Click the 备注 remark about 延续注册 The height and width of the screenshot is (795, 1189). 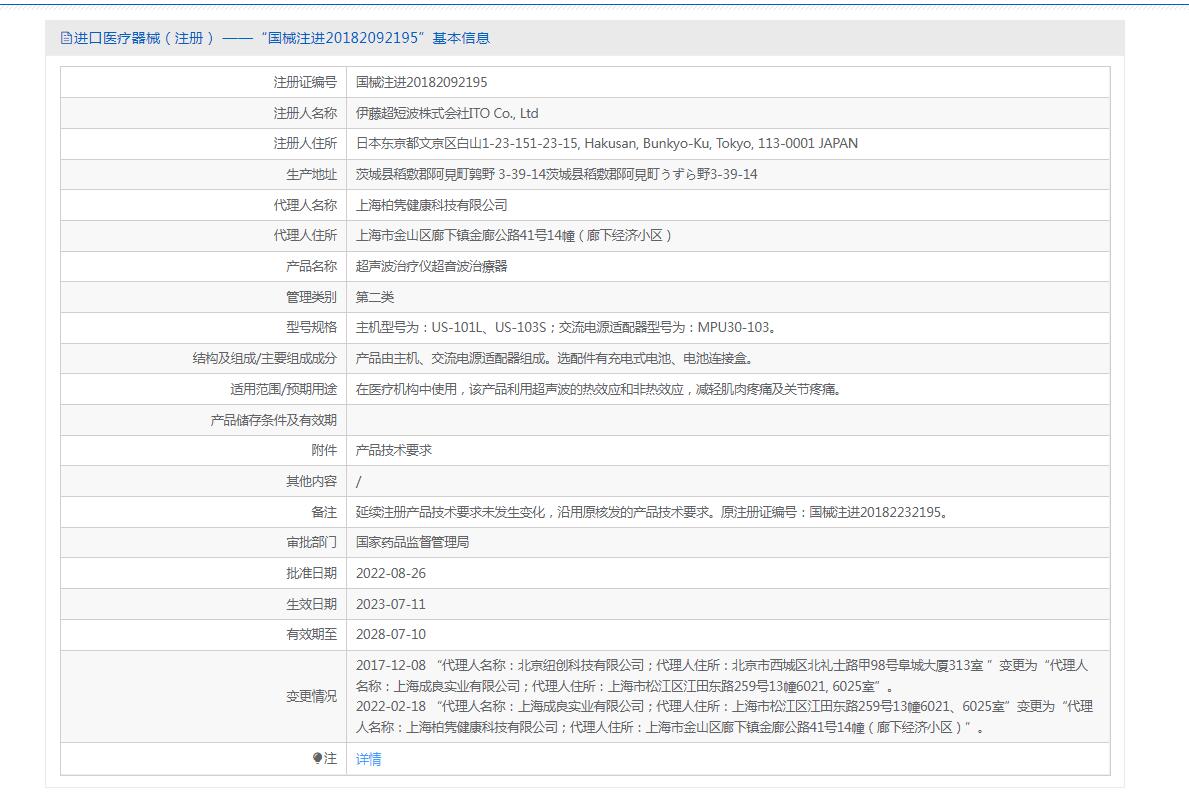point(651,512)
